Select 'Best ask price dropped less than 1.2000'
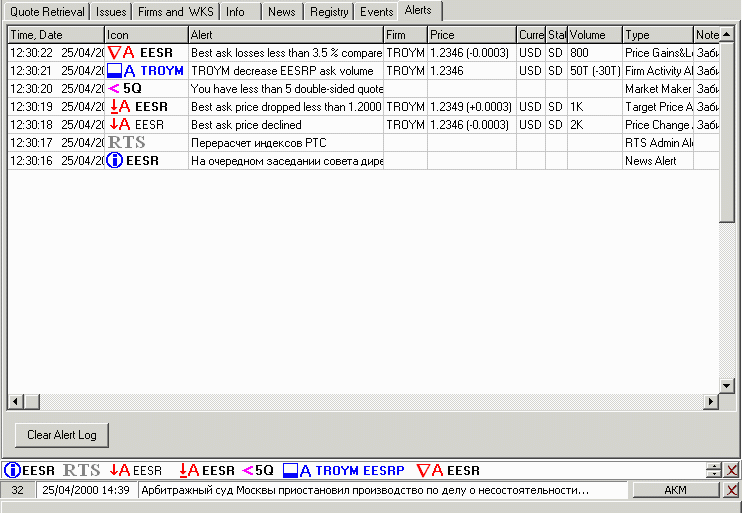The height and width of the screenshot is (513, 742). [286, 106]
